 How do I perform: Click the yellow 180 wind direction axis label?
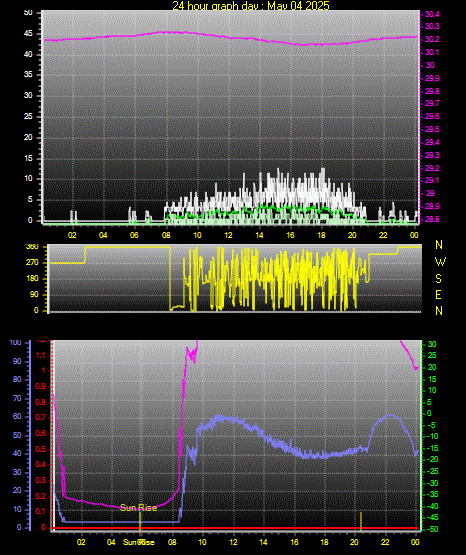32,279
